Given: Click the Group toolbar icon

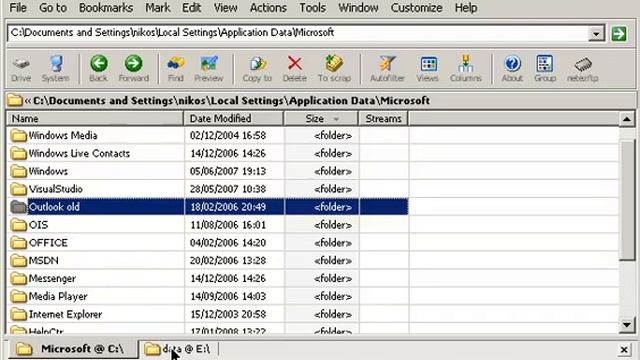Looking at the screenshot, I should tap(545, 64).
